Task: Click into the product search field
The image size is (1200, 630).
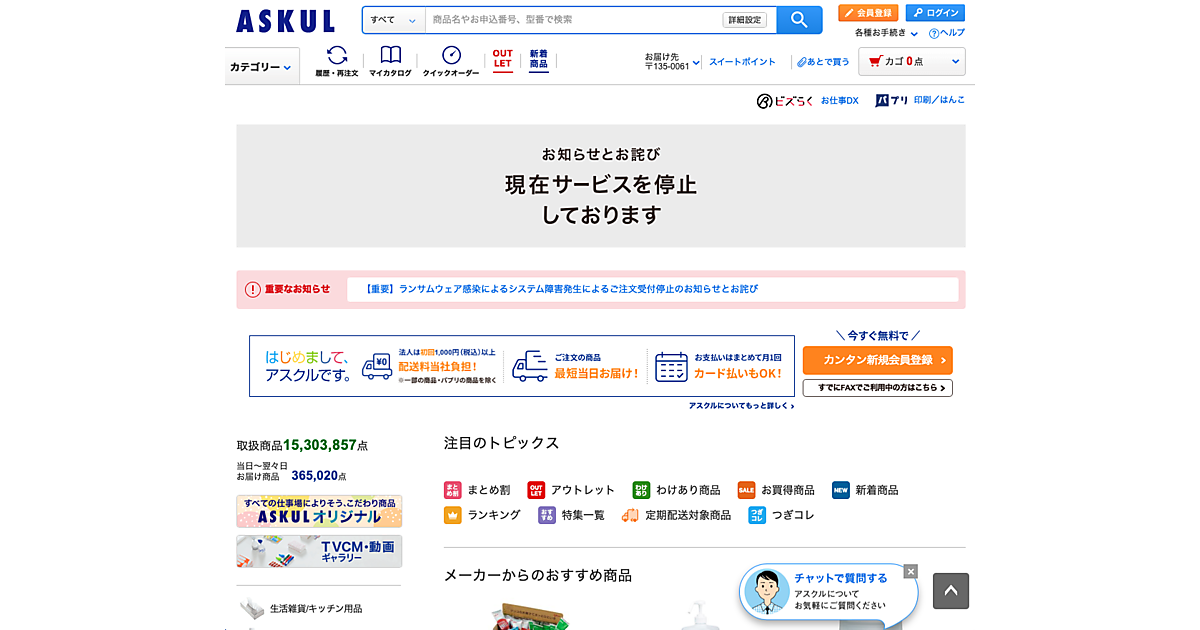Action: (573, 20)
